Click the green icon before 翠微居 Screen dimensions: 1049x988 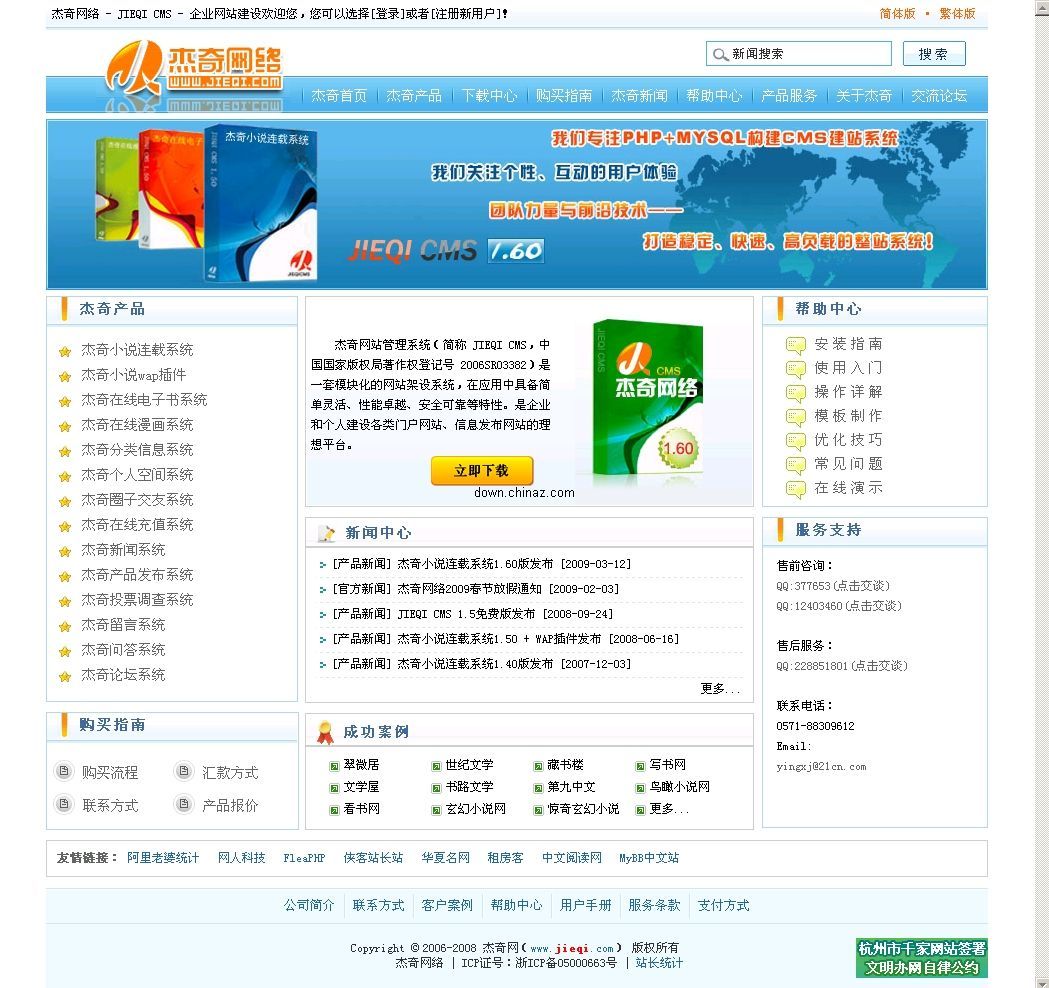pyautogui.click(x=334, y=766)
